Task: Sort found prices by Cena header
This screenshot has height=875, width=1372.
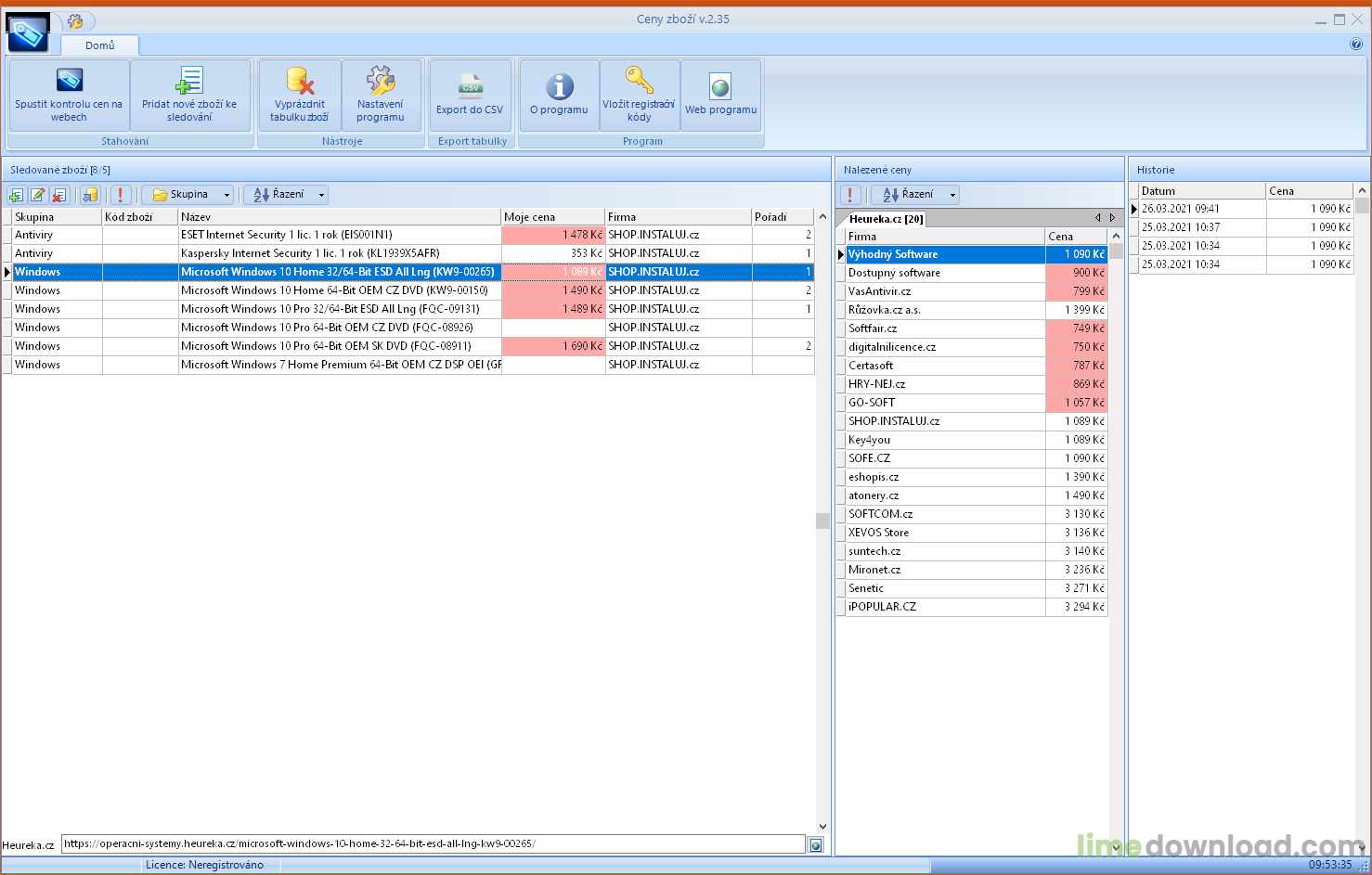Action: point(1076,237)
